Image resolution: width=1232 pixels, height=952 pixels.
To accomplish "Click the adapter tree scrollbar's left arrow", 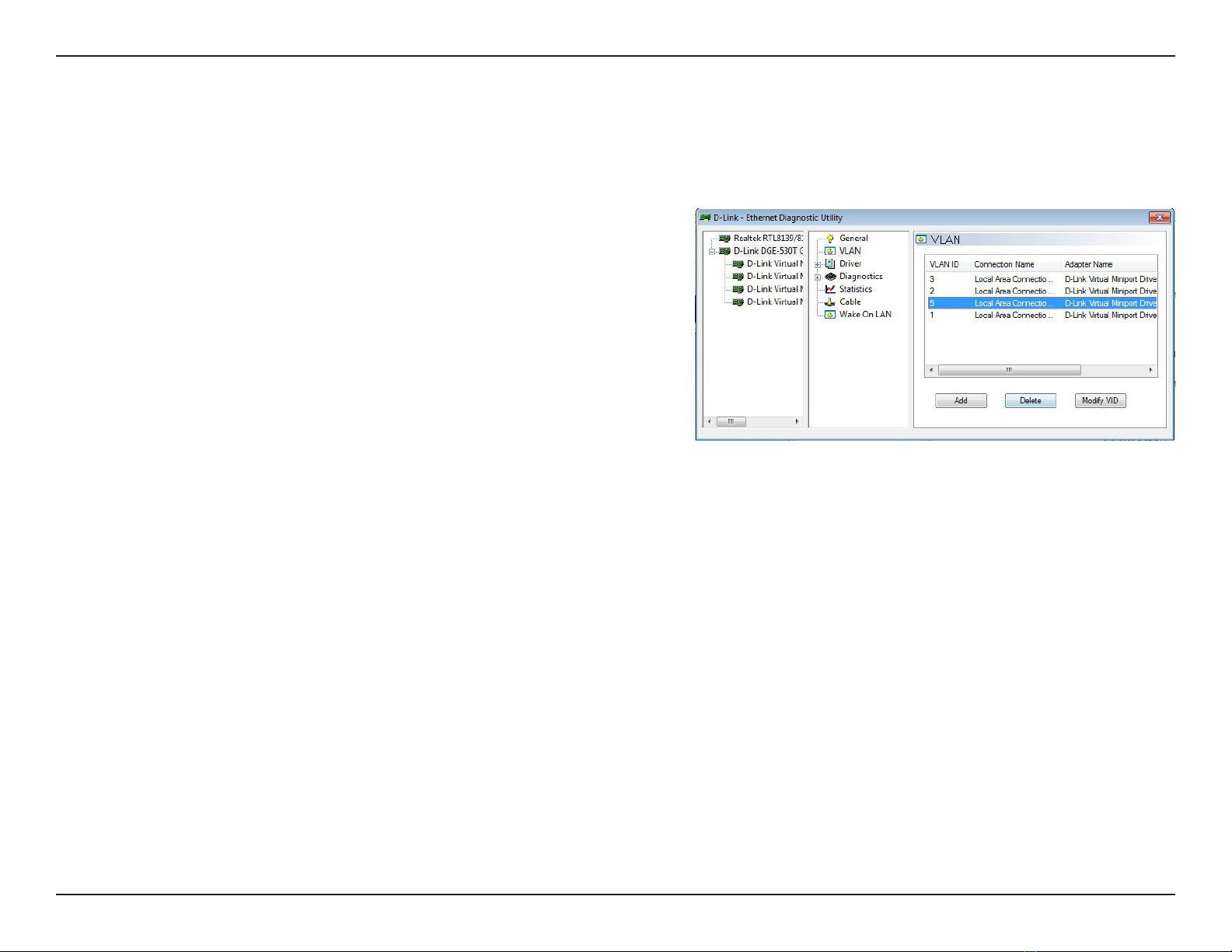I will pyautogui.click(x=709, y=422).
